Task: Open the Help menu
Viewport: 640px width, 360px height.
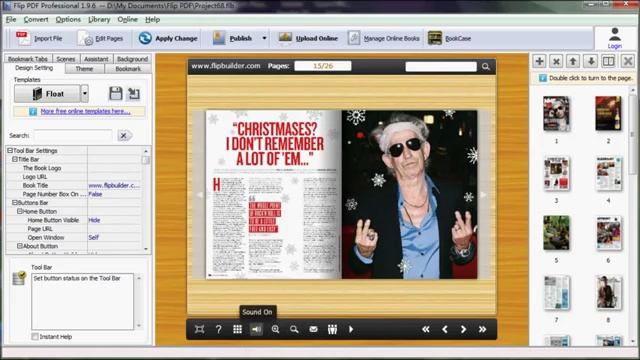Action: (x=153, y=20)
